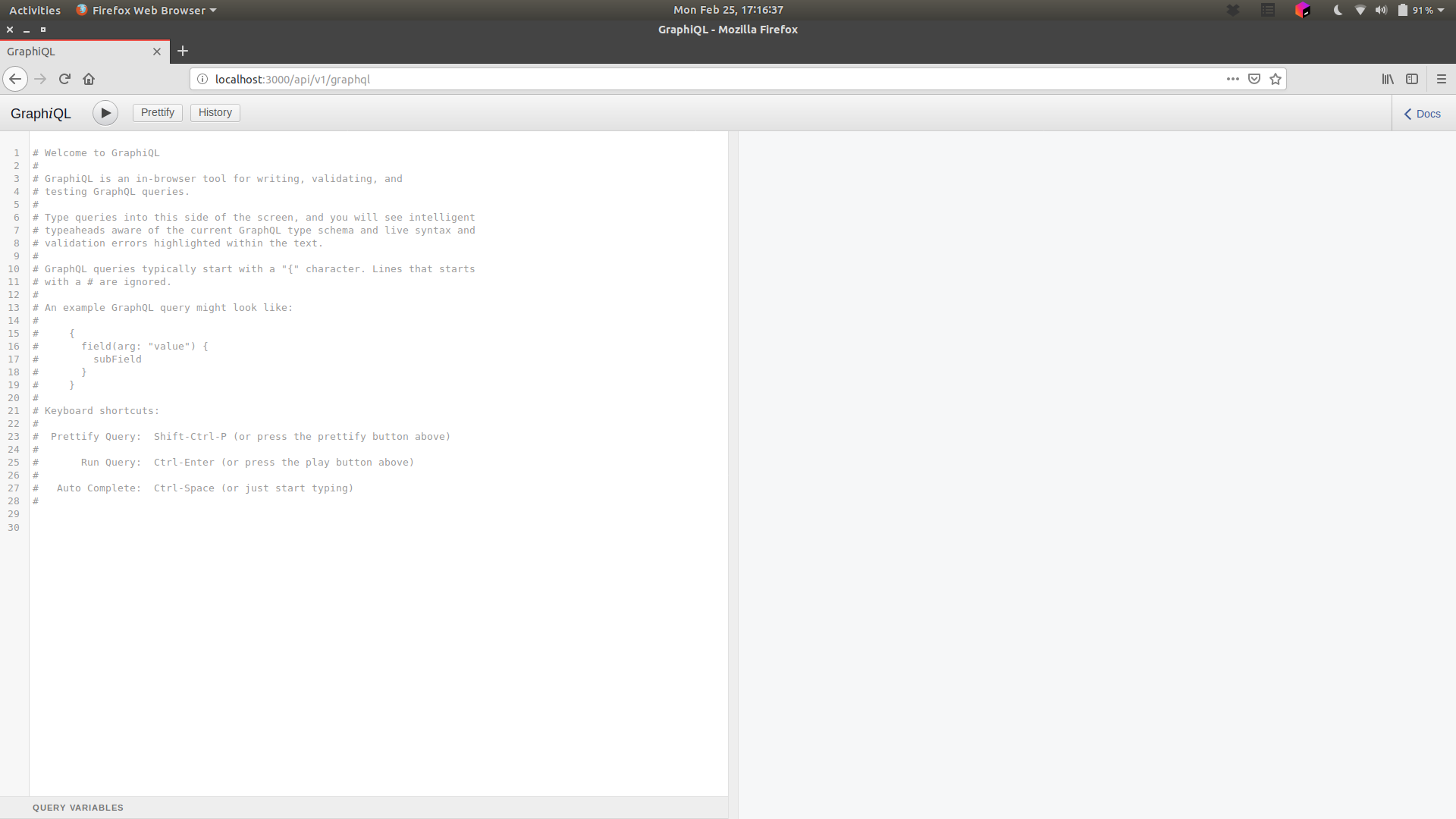The width and height of the screenshot is (1456, 819).
Task: Open the content blocking shield icon
Action: [x=1254, y=79]
